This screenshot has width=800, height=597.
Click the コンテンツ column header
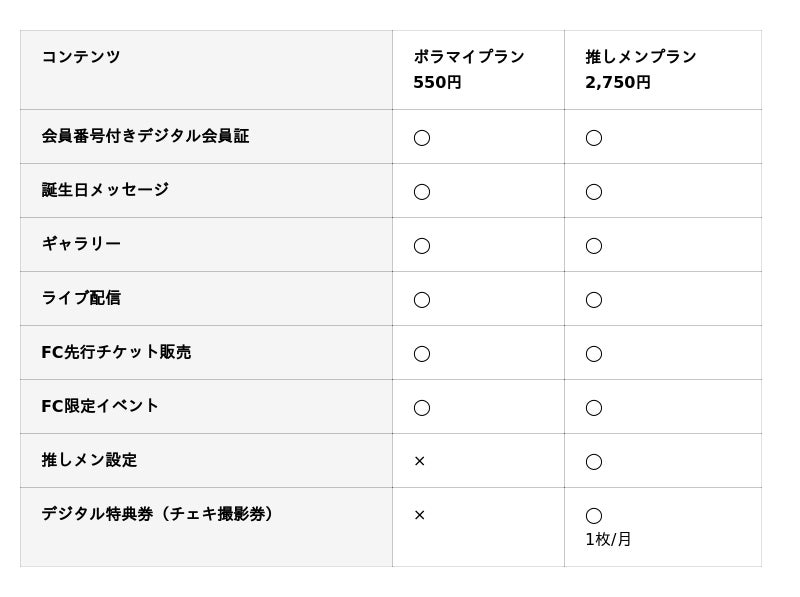[81, 57]
